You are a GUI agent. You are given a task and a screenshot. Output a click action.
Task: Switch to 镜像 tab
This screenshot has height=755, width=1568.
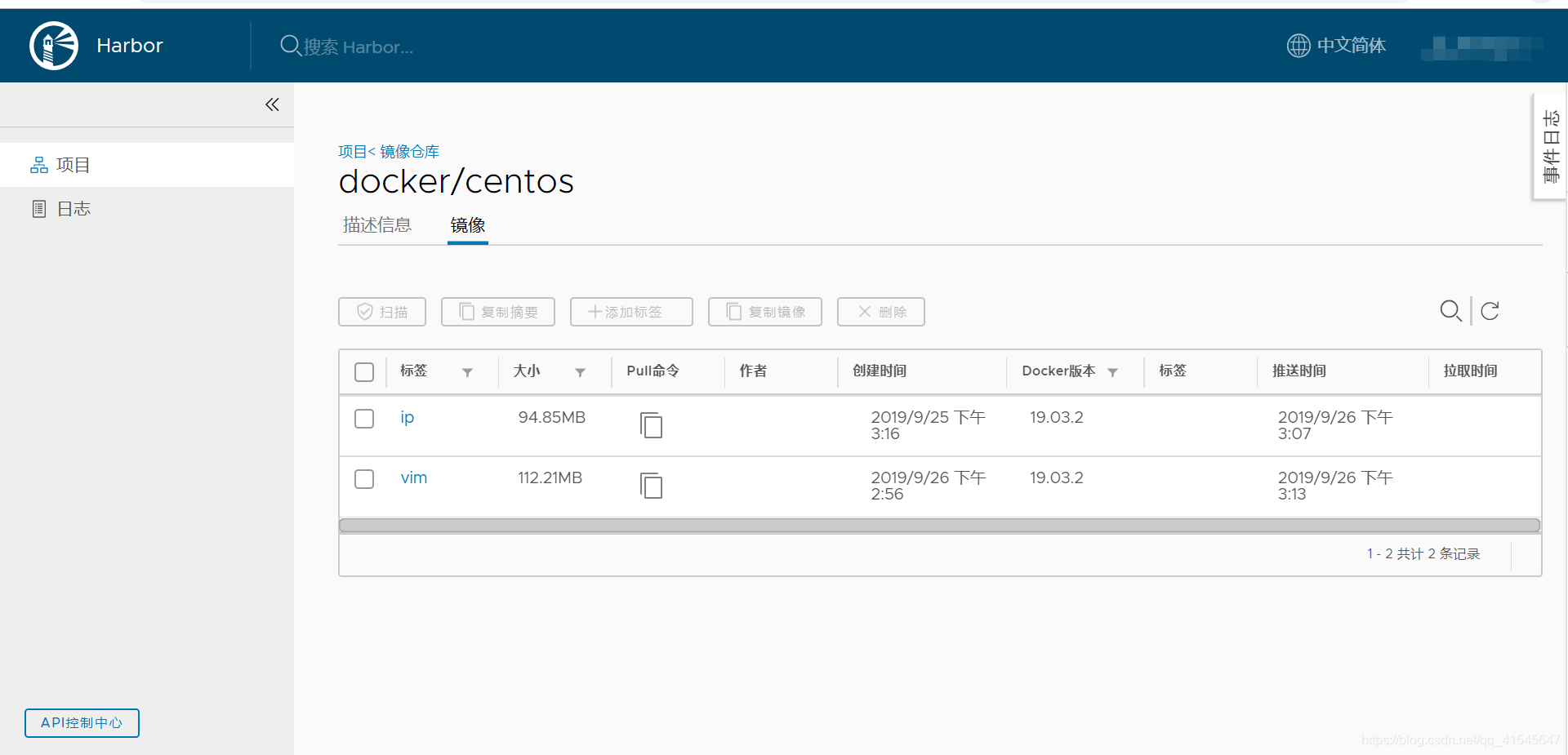point(468,225)
